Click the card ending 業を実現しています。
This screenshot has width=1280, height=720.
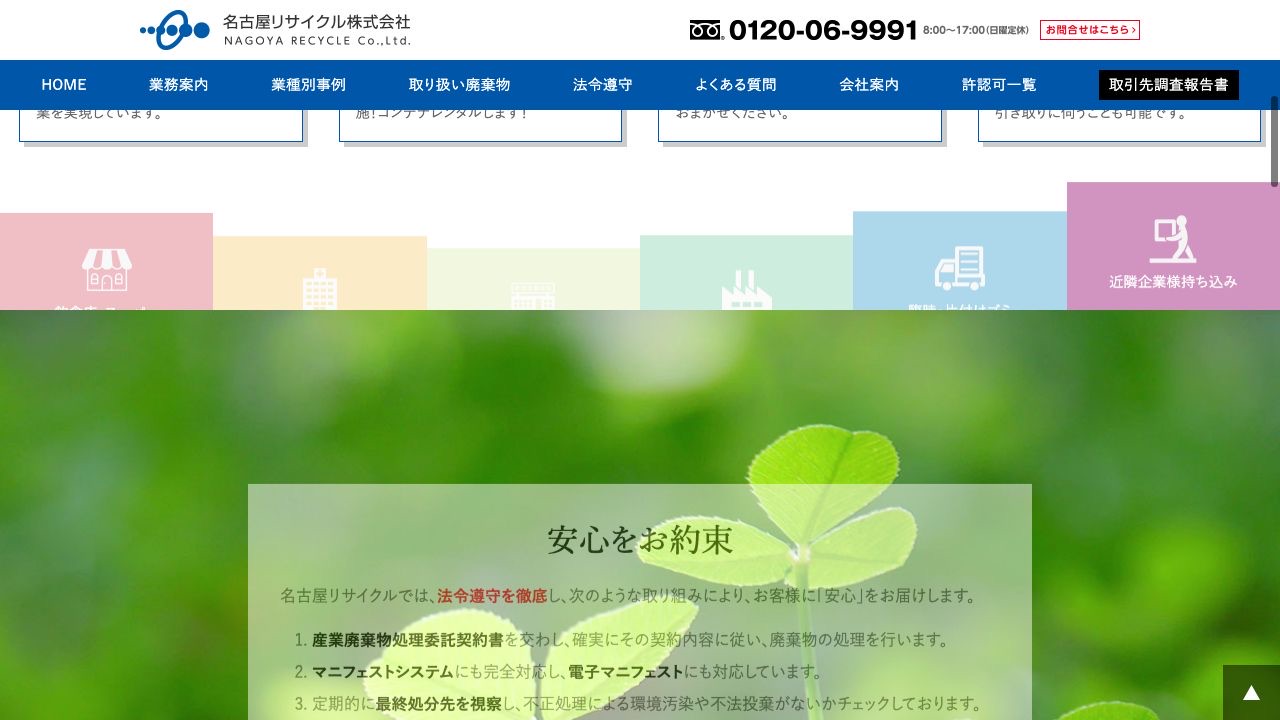161,125
